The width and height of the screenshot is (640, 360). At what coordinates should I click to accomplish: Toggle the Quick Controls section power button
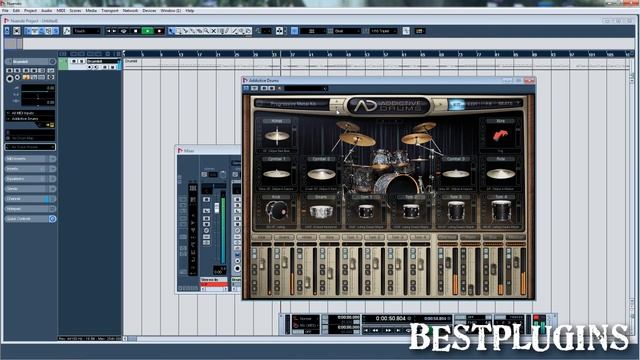point(52,219)
